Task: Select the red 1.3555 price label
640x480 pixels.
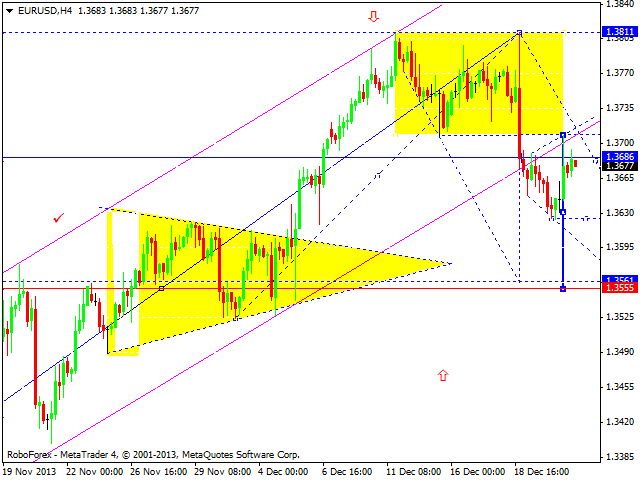Action: click(x=620, y=288)
